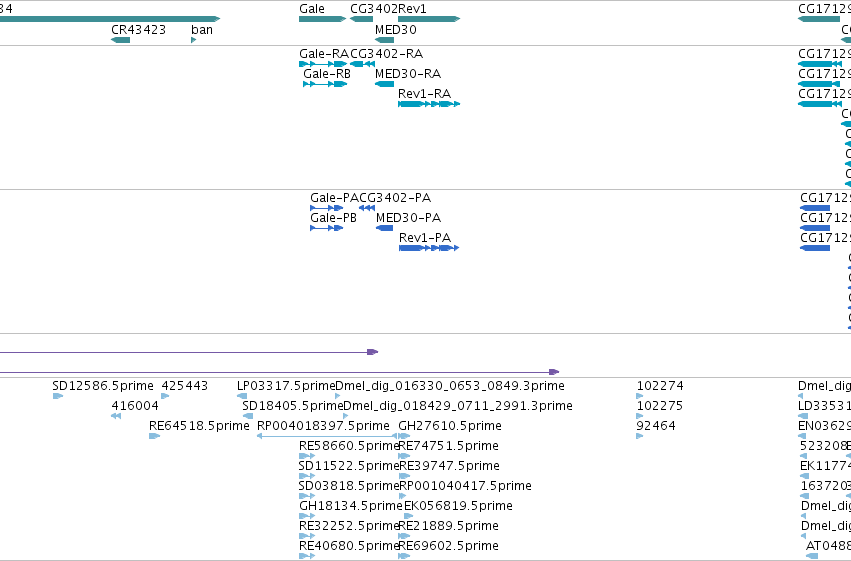Click the CR43423 gene feature

[120, 40]
